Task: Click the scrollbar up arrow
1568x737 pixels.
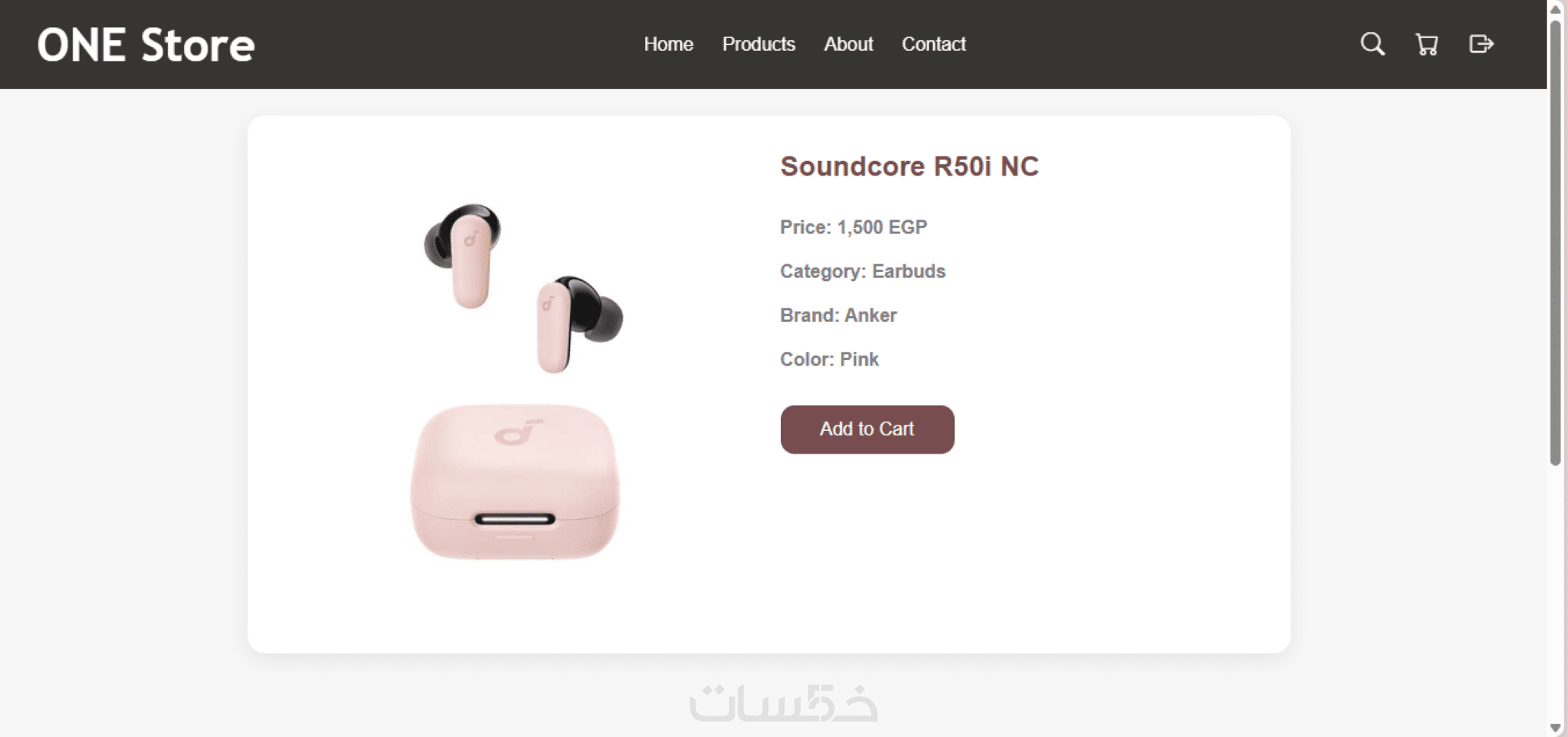Action: click(x=1555, y=8)
